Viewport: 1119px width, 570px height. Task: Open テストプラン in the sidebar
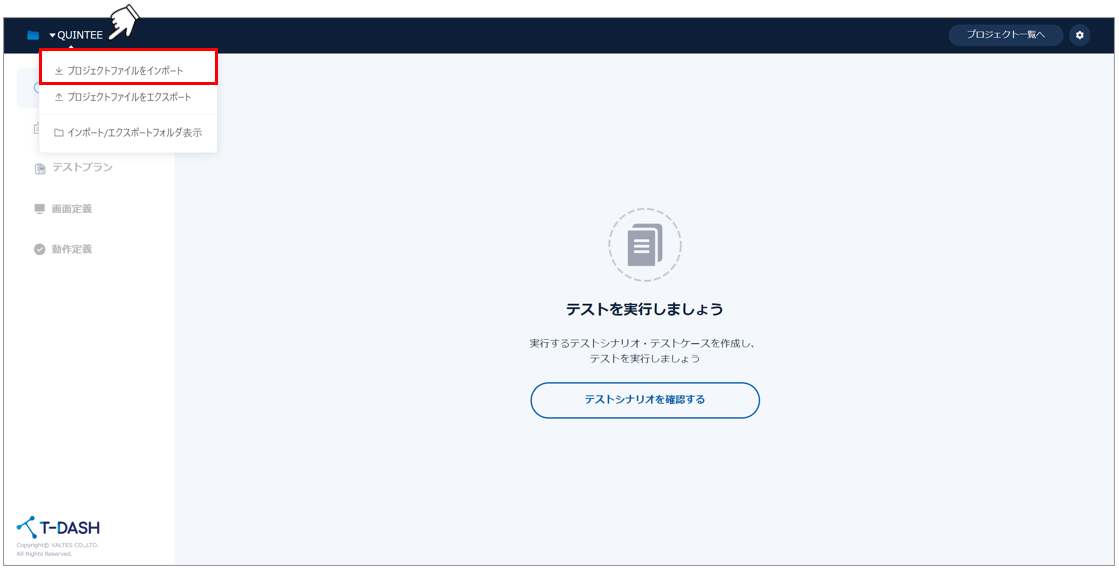(82, 168)
